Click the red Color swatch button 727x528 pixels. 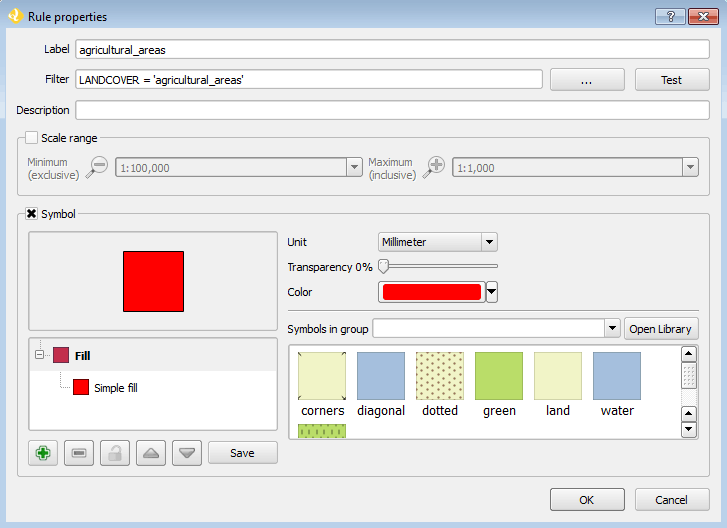coord(431,292)
